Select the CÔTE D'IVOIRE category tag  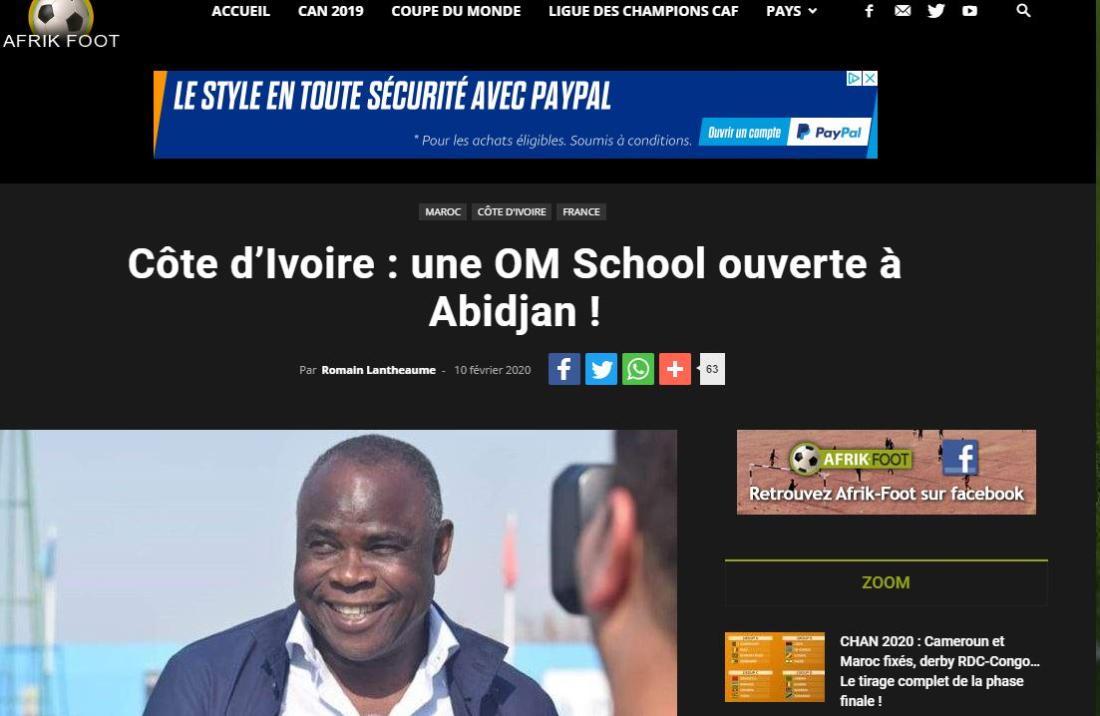(511, 212)
